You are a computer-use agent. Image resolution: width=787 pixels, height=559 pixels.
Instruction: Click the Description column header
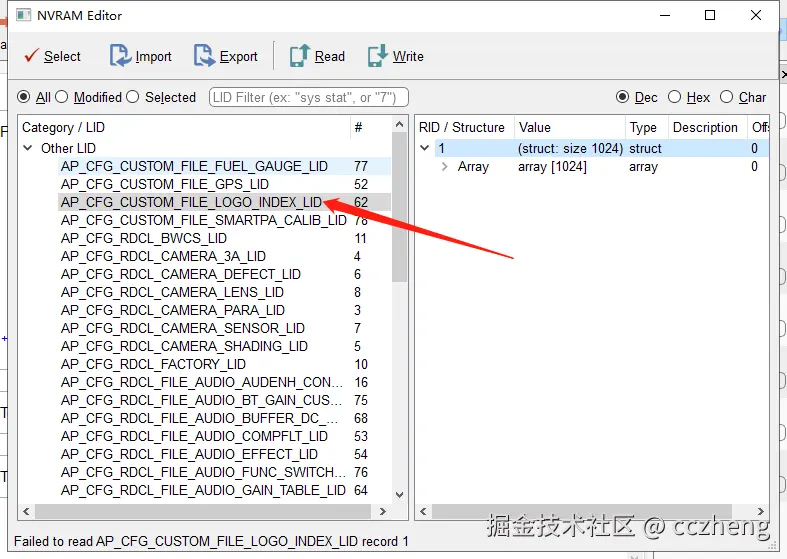point(708,127)
